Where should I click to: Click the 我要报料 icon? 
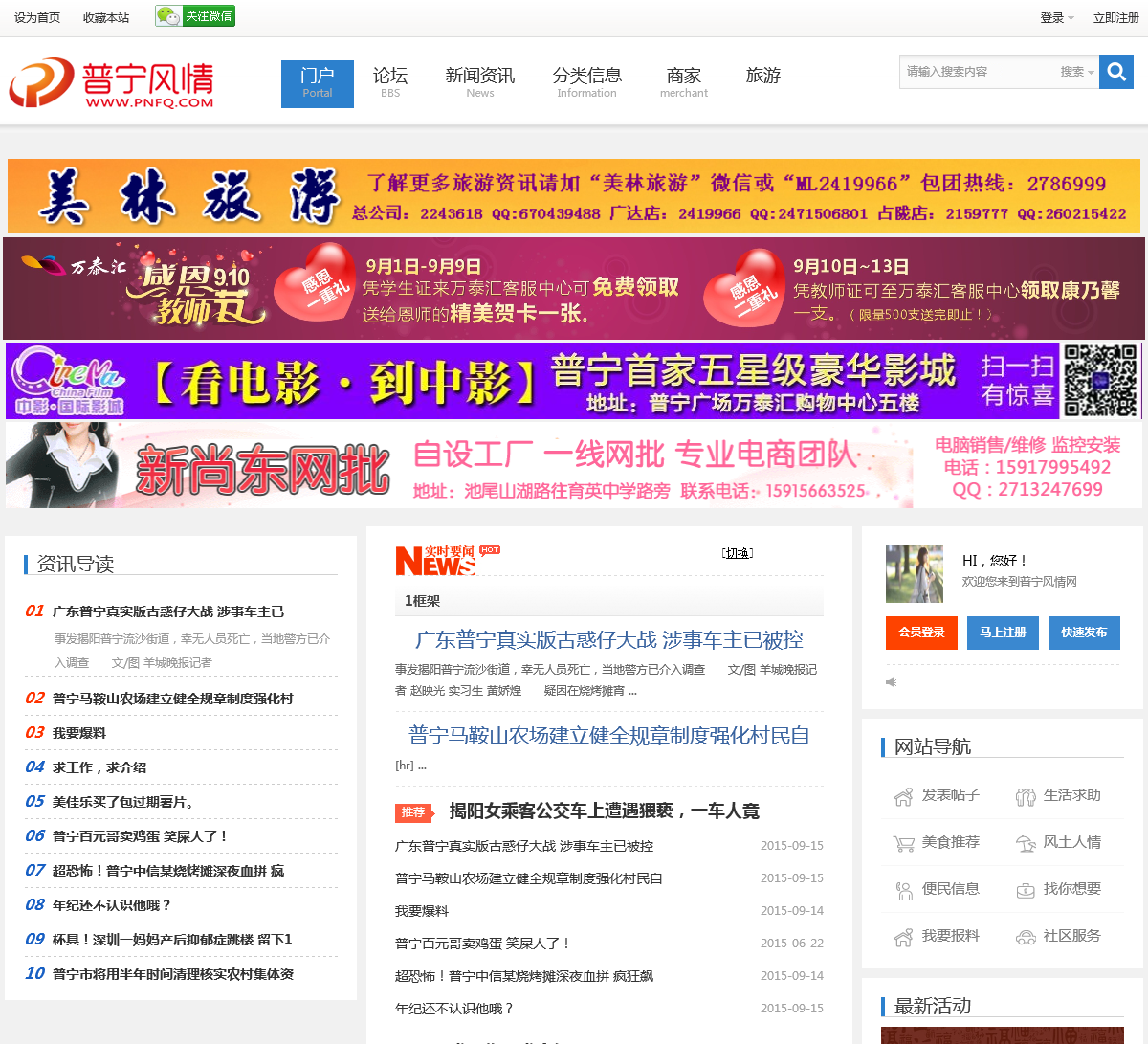click(903, 937)
